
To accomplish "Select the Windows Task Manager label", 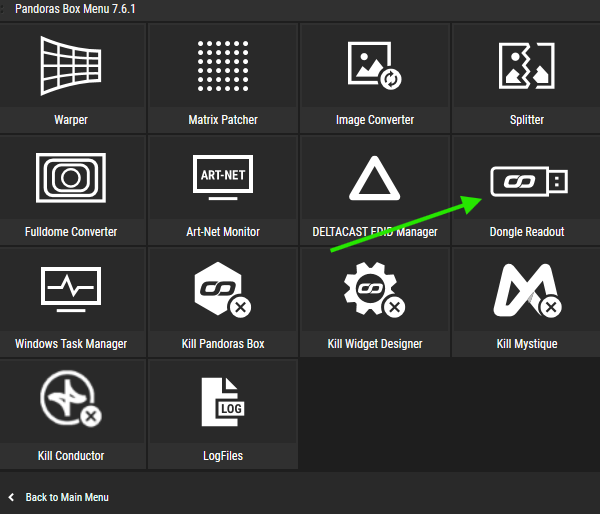I will pyautogui.click(x=71, y=344).
